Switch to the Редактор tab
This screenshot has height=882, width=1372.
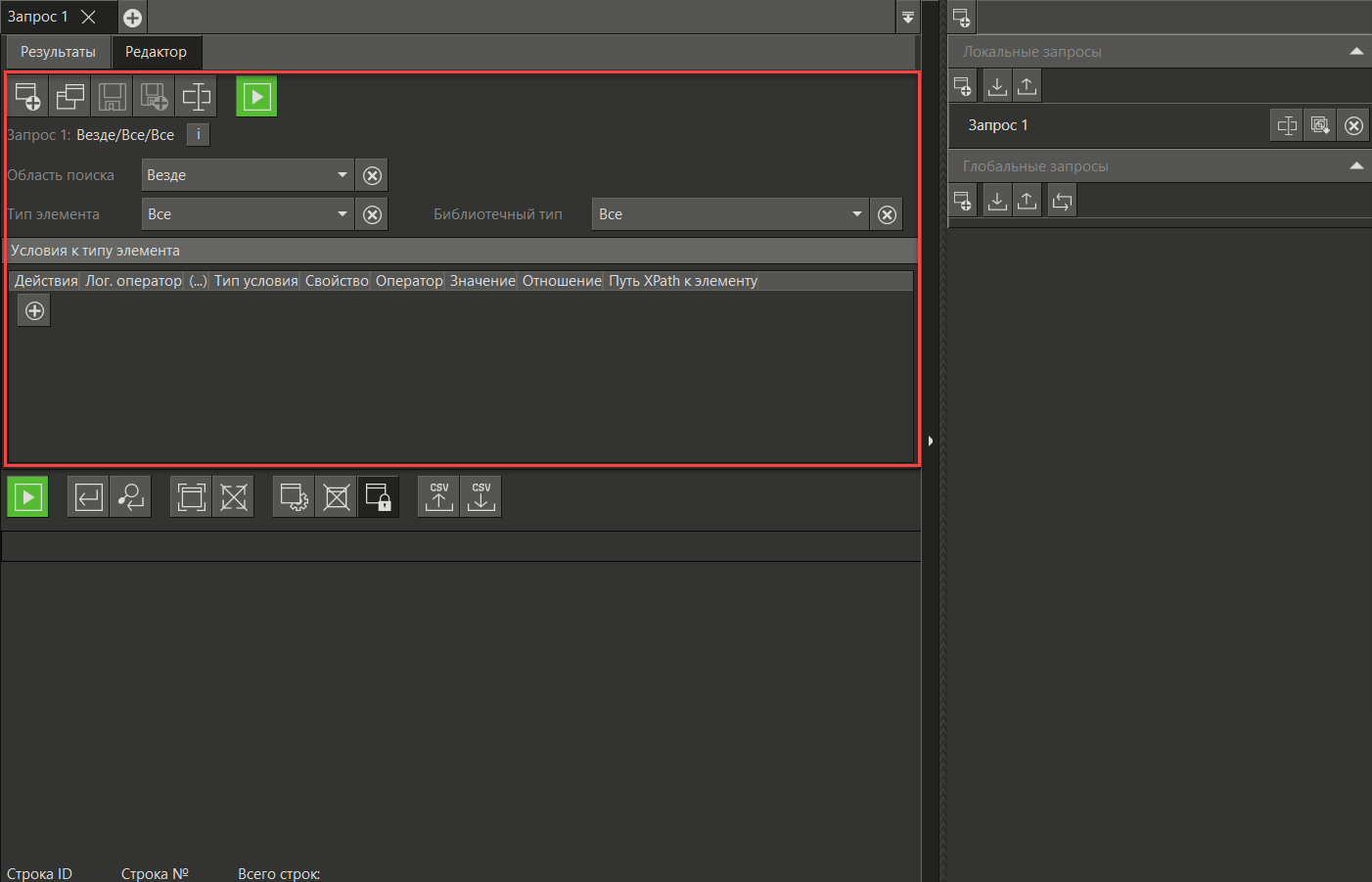pos(156,52)
